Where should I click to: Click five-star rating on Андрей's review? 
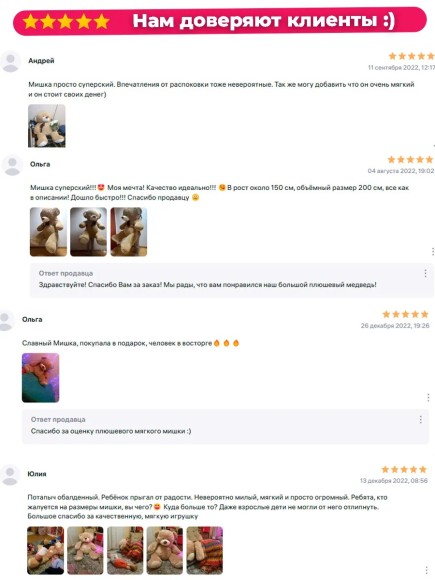[x=411, y=56]
